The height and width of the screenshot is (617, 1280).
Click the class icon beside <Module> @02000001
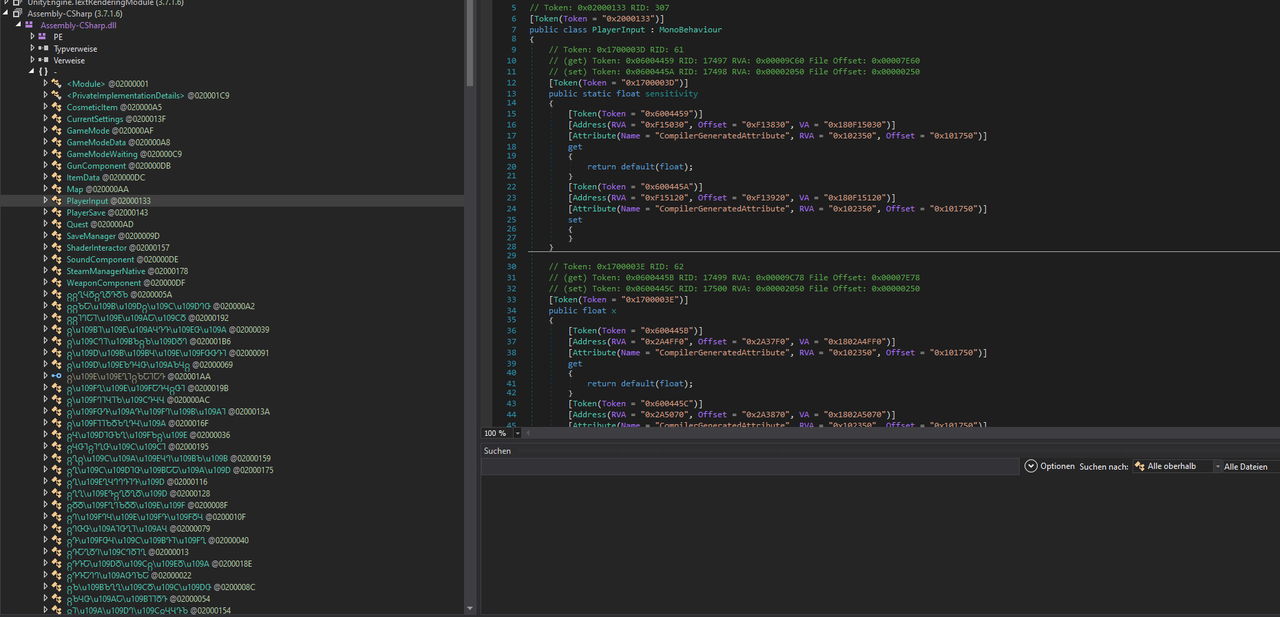[57, 84]
